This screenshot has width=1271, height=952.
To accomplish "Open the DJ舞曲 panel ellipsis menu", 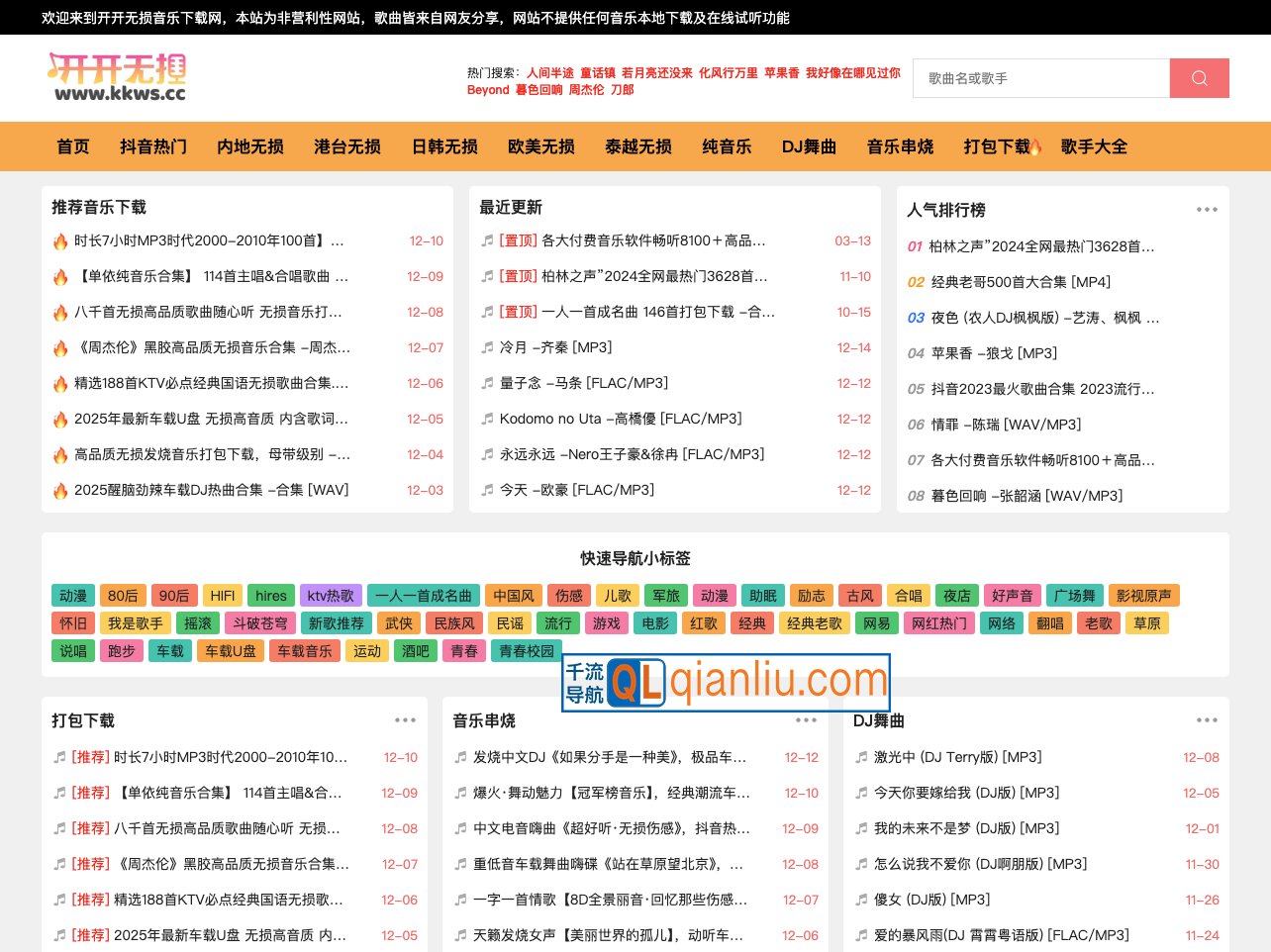I will pos(1207,719).
